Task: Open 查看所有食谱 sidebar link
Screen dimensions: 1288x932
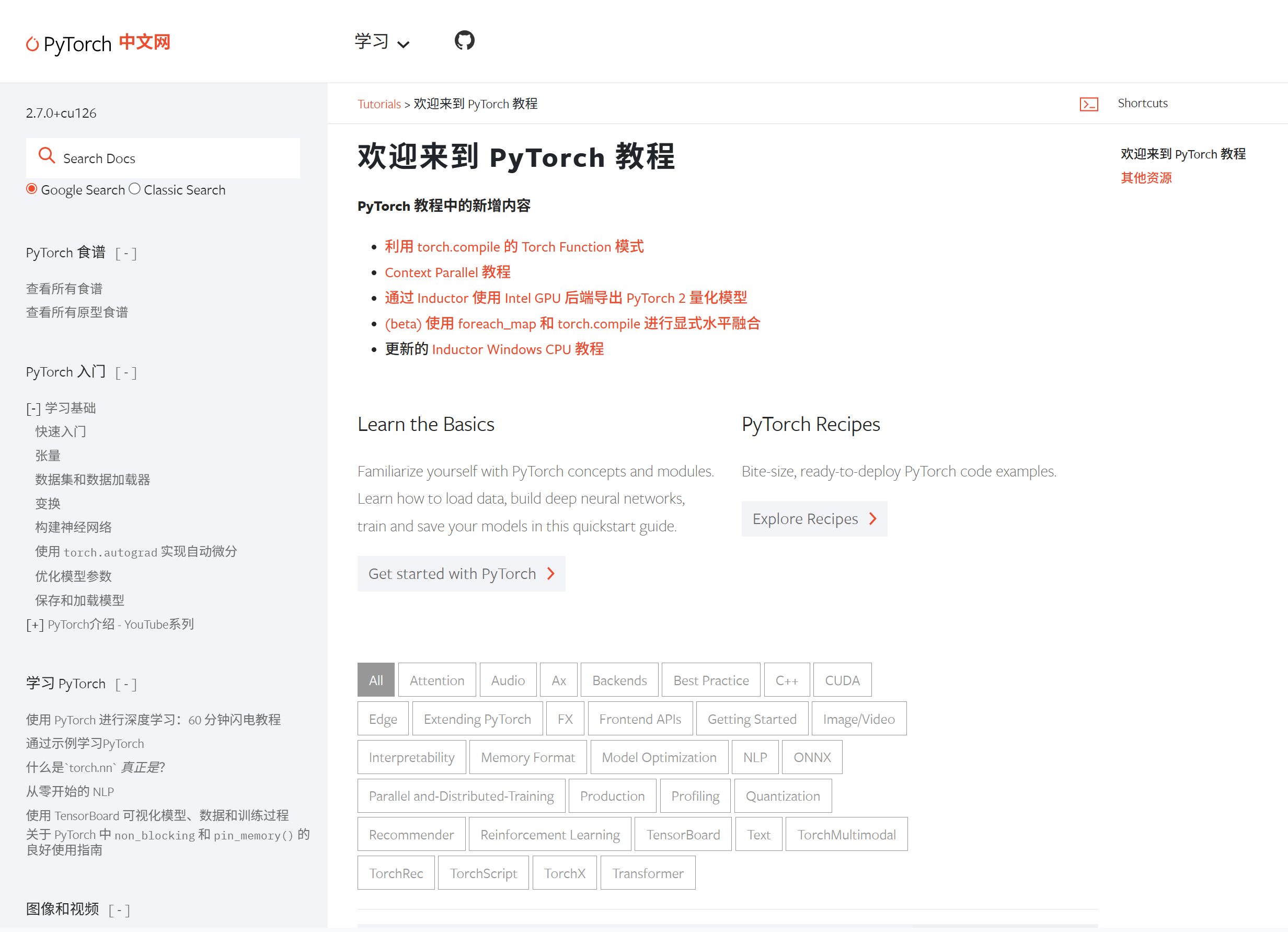Action: (x=64, y=289)
